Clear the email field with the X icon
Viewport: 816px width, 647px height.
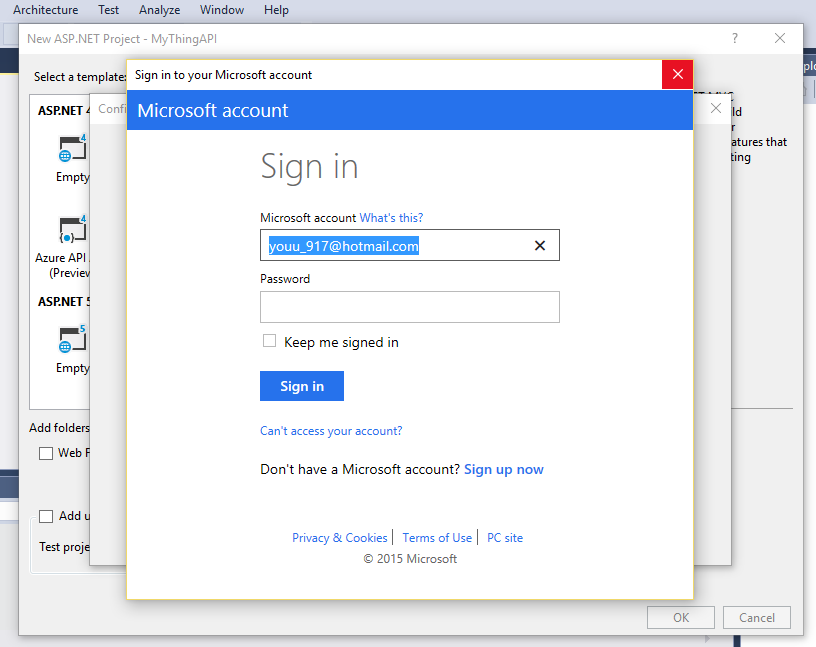(x=540, y=246)
